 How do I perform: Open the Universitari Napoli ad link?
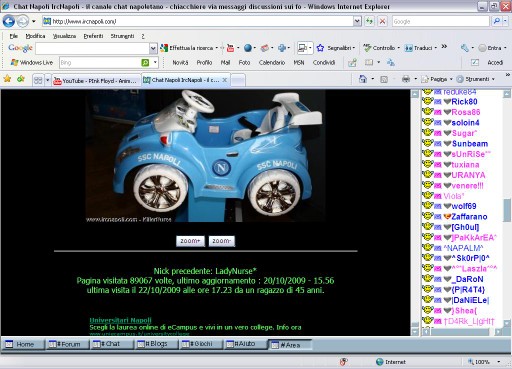tap(120, 320)
